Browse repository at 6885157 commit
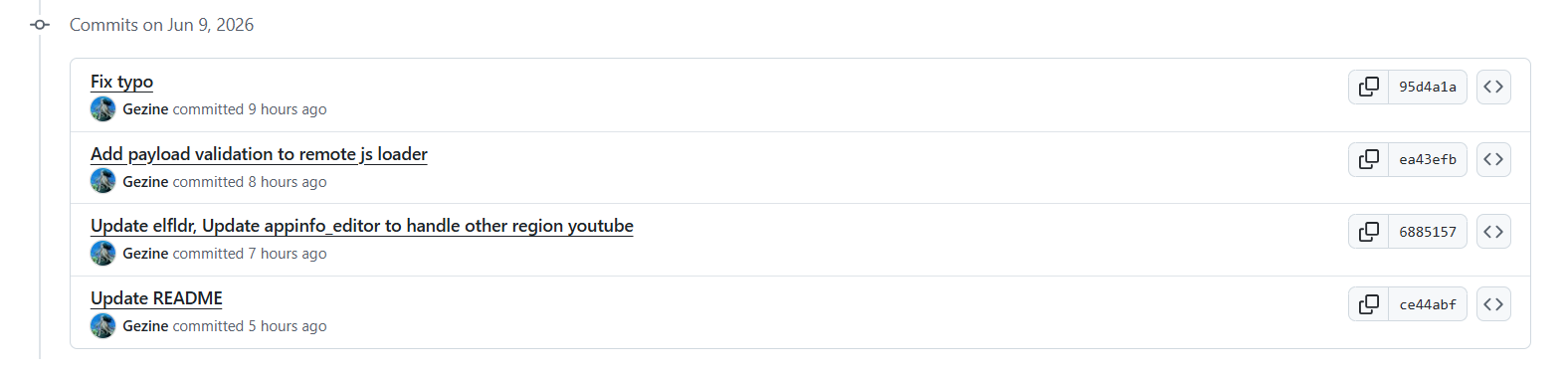The image size is (1568, 374). 1493,232
